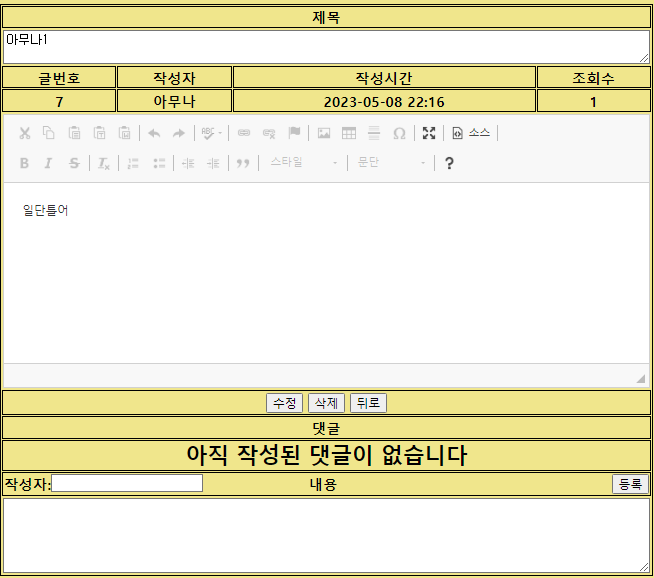654x578 pixels.
Task: Click the 삭제 delete button
Action: tap(326, 403)
